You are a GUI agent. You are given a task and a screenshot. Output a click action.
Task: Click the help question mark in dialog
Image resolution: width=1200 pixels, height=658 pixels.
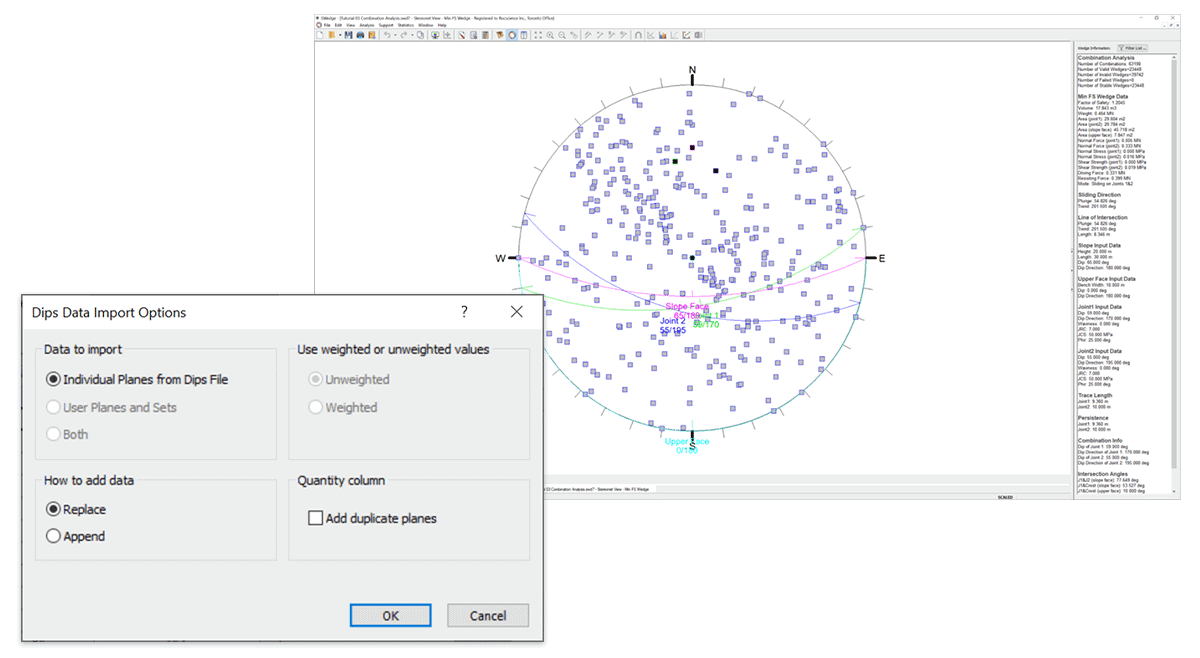[x=464, y=312]
